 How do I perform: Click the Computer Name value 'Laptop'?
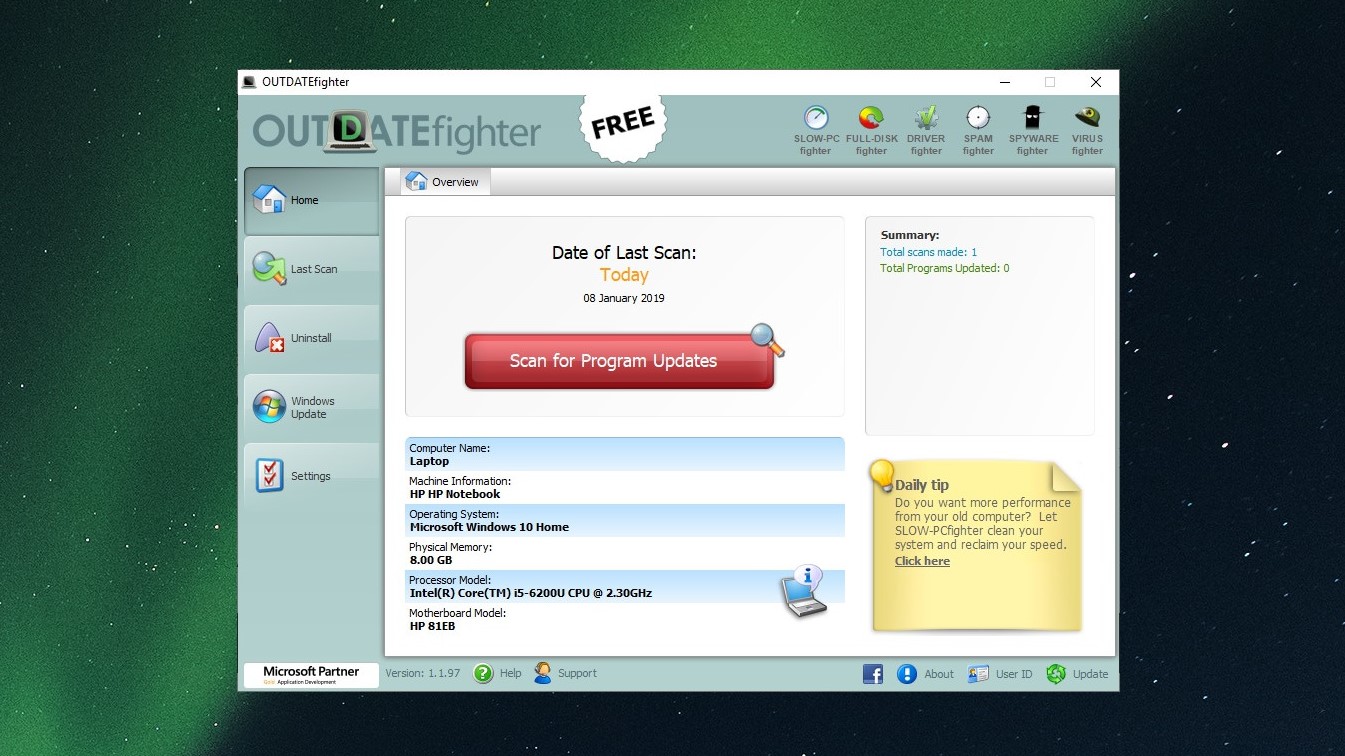429,462
